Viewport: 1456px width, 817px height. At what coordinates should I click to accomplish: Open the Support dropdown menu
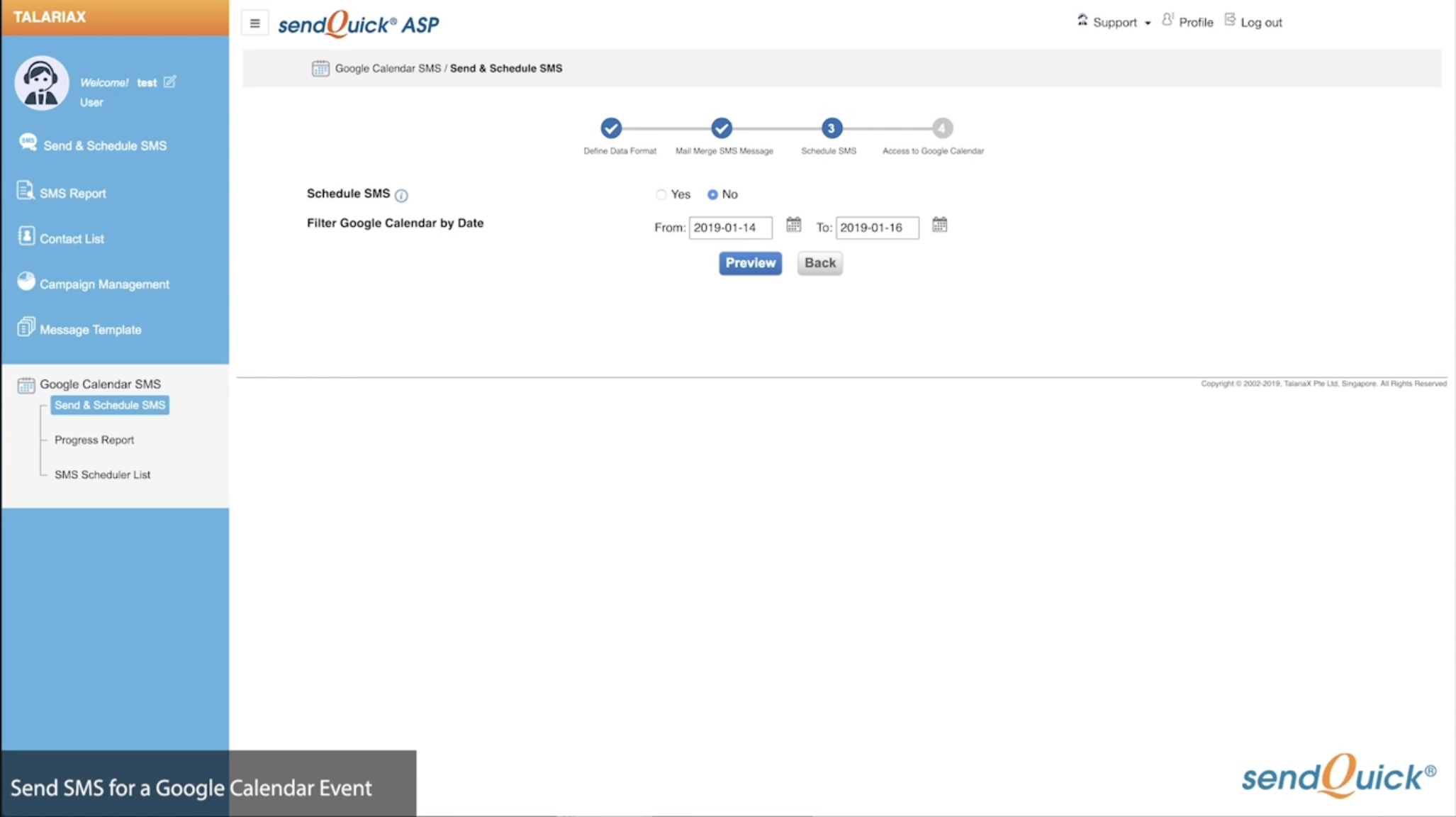1121,23
